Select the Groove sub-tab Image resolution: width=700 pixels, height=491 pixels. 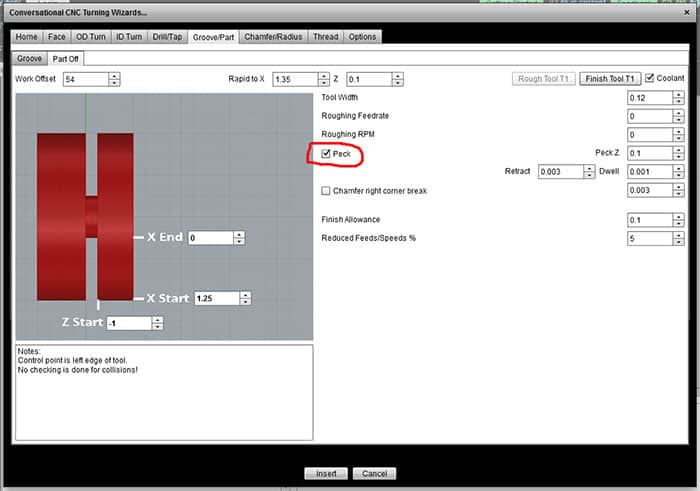tap(30, 59)
